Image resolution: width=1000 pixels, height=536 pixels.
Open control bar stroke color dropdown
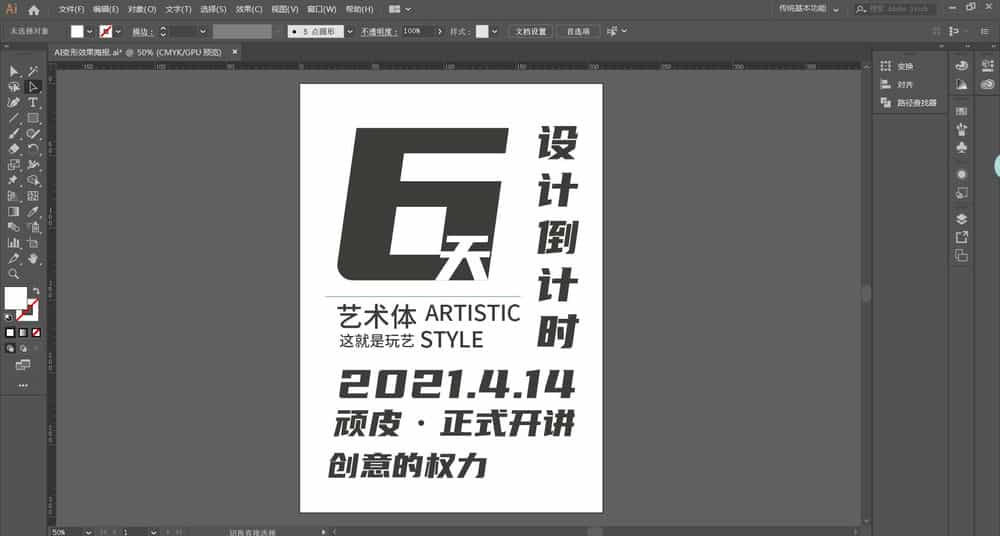[x=118, y=31]
